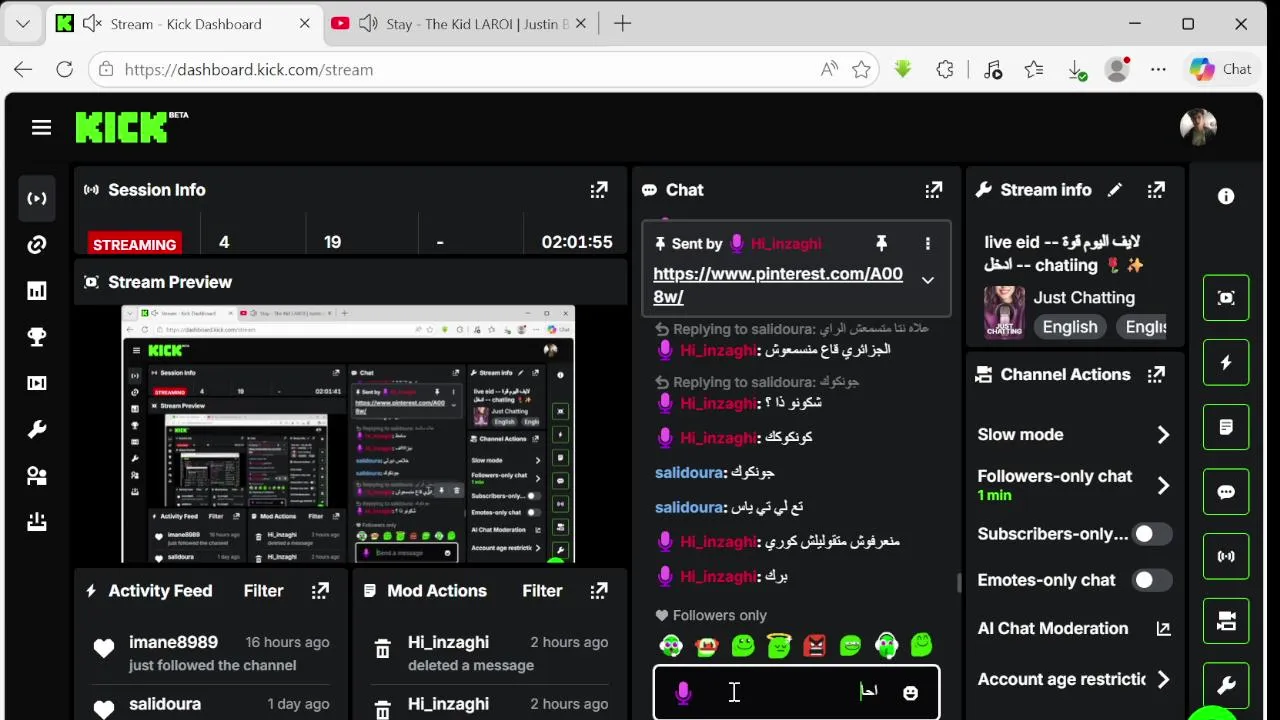This screenshot has width=1280, height=720.
Task: Open the emoji picker in chat input
Action: coord(910,692)
